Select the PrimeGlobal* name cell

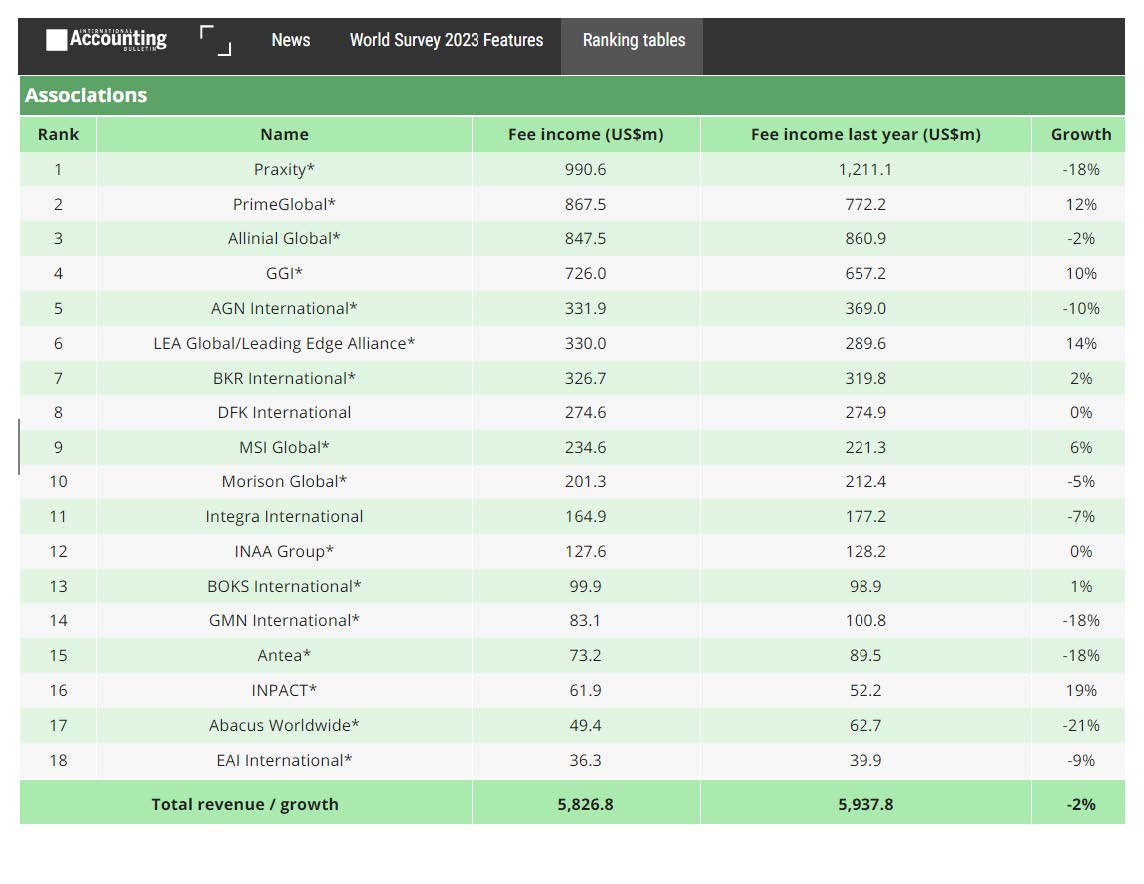(284, 204)
